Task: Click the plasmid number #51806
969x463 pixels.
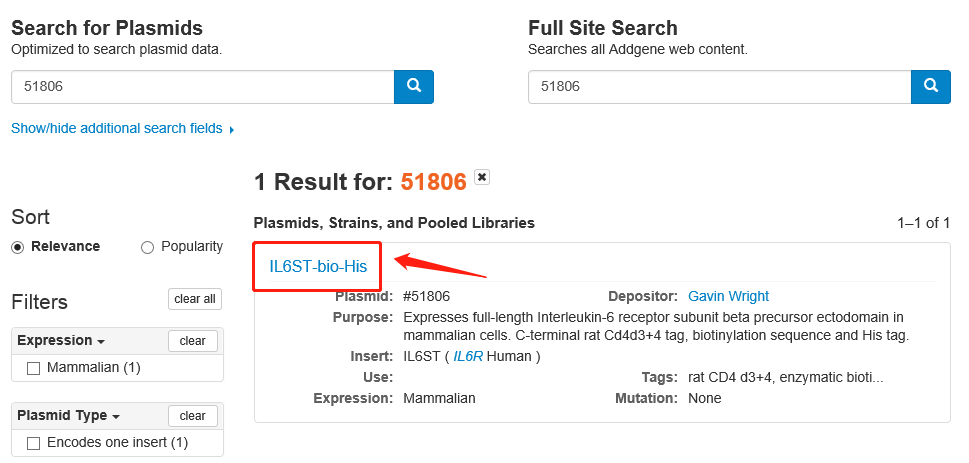Action: (x=426, y=296)
